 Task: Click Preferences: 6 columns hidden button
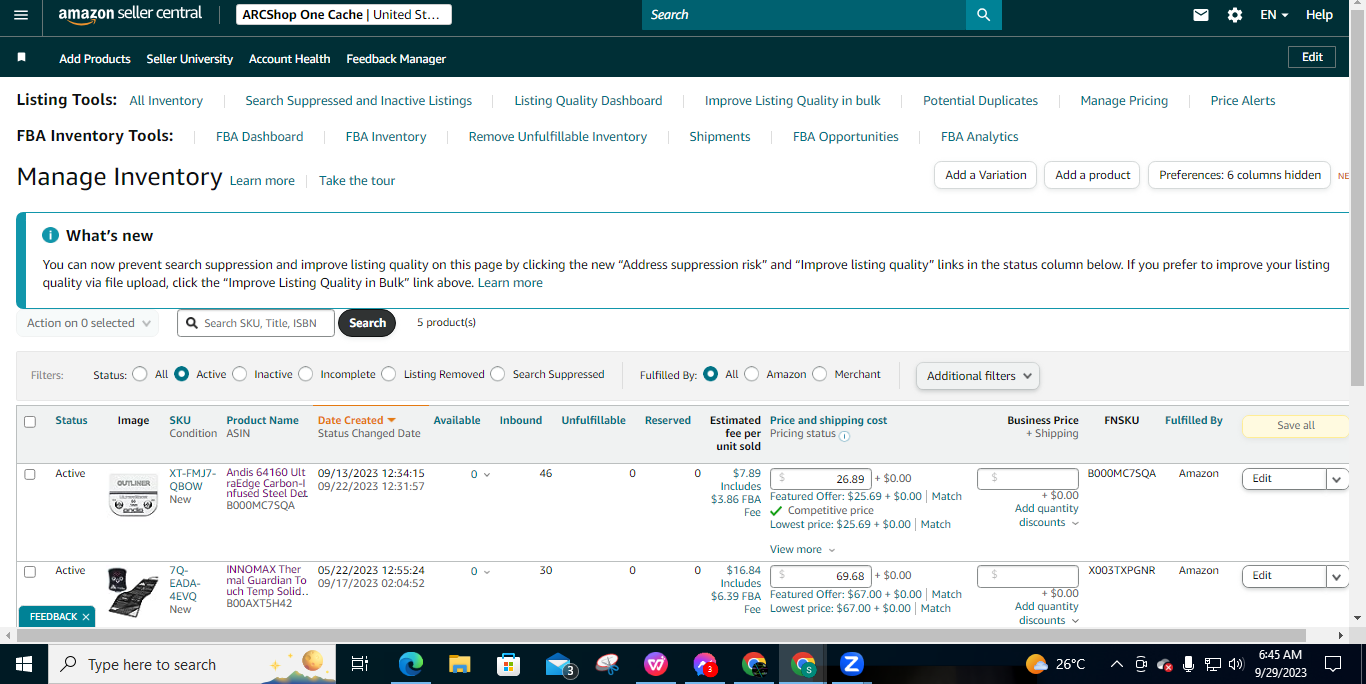point(1240,175)
